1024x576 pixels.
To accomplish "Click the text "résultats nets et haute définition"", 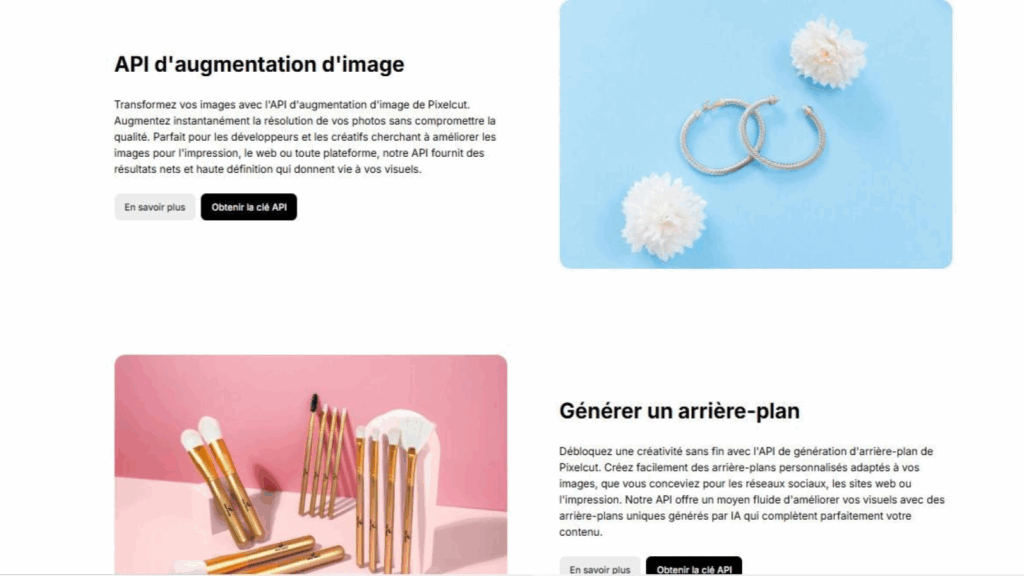I will [193, 169].
